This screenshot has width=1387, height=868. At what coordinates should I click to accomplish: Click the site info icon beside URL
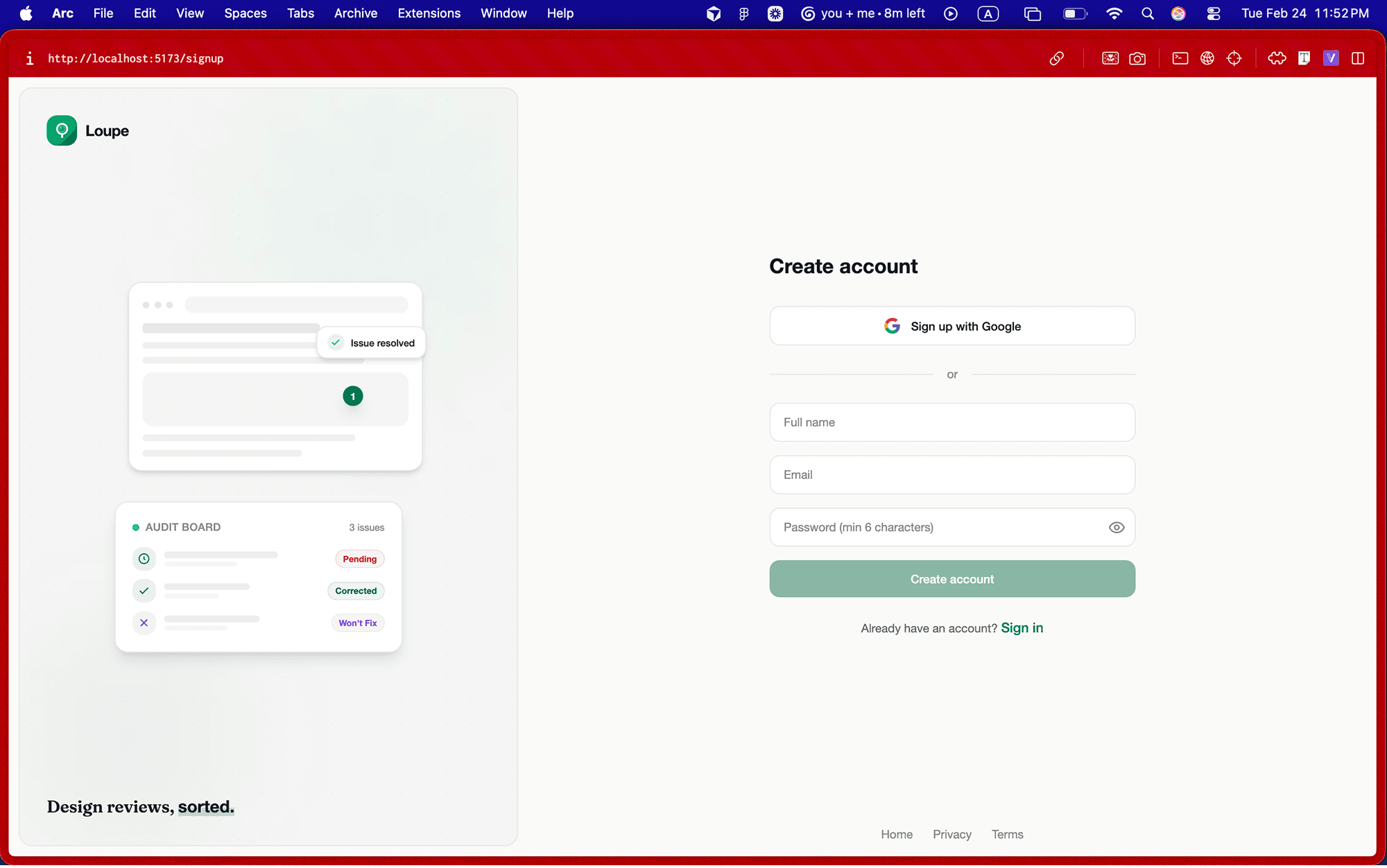pos(29,58)
